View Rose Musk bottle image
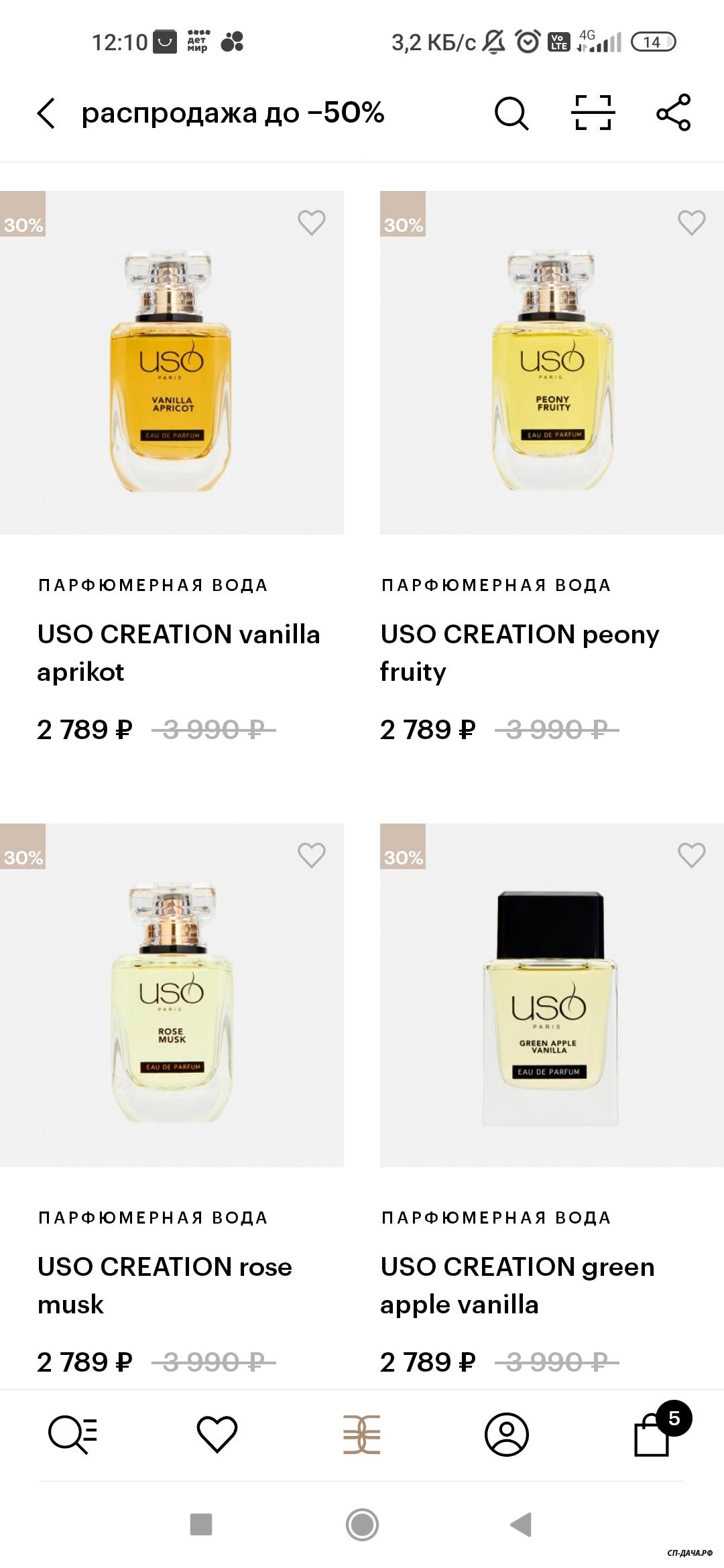This screenshot has width=724, height=1568. (172, 1002)
